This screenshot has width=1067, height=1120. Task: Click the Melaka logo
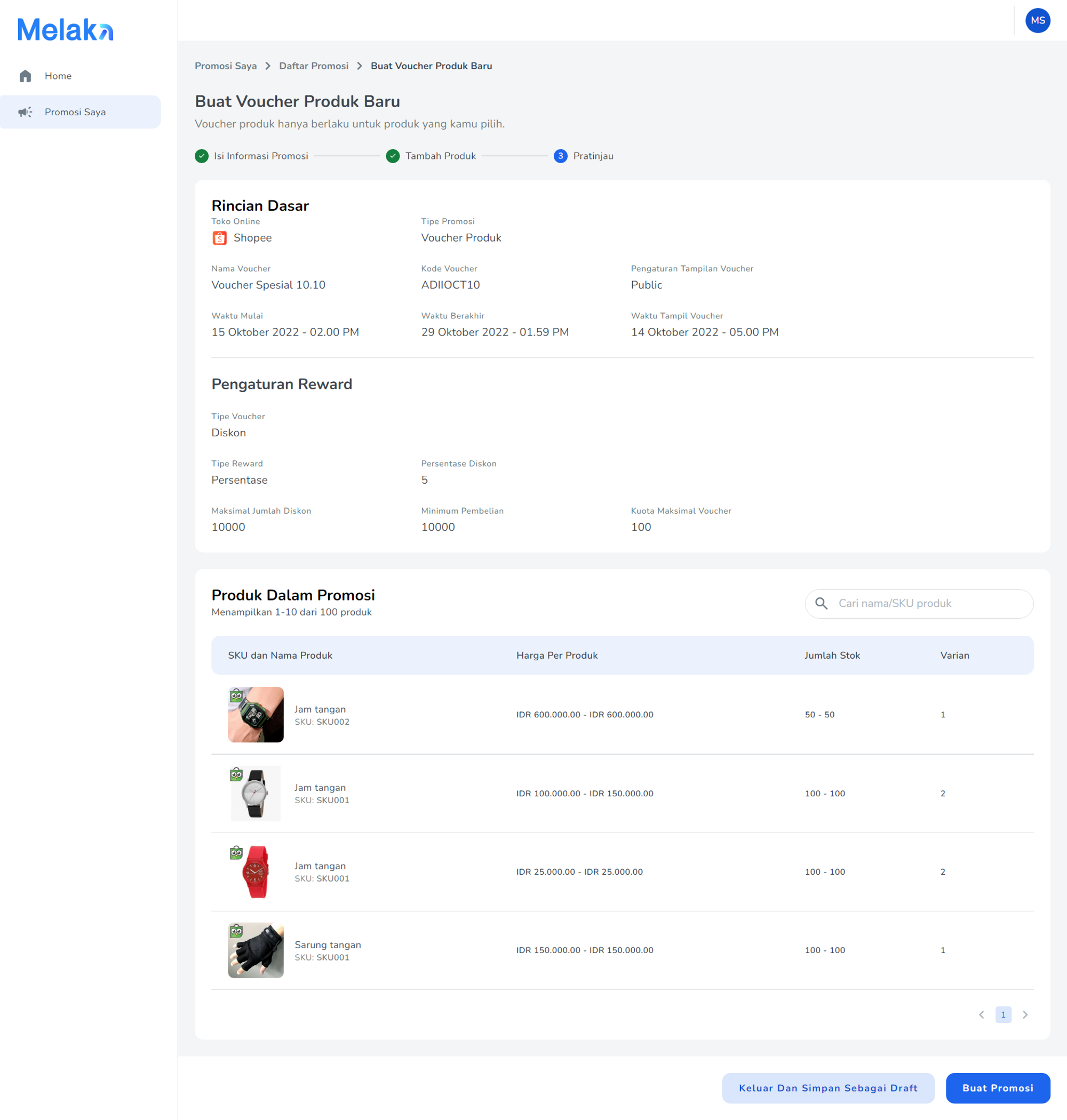[66, 29]
